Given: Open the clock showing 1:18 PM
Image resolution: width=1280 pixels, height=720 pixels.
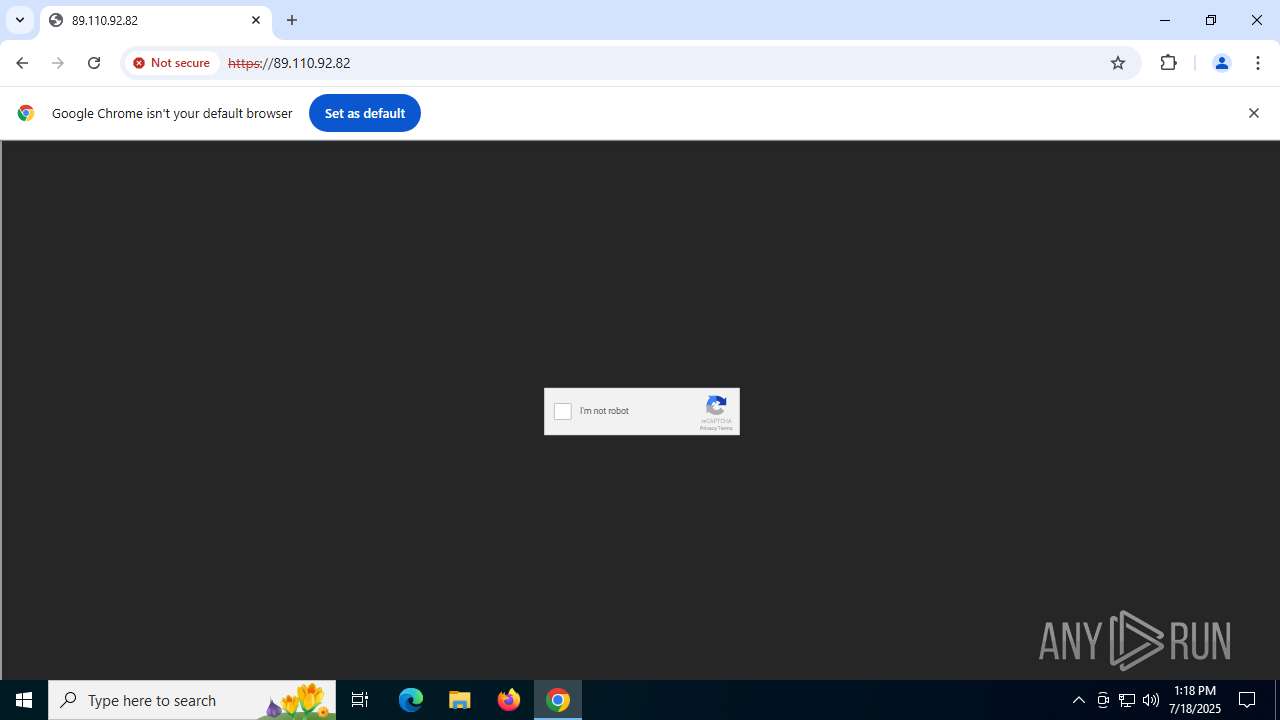Looking at the screenshot, I should [x=1195, y=700].
